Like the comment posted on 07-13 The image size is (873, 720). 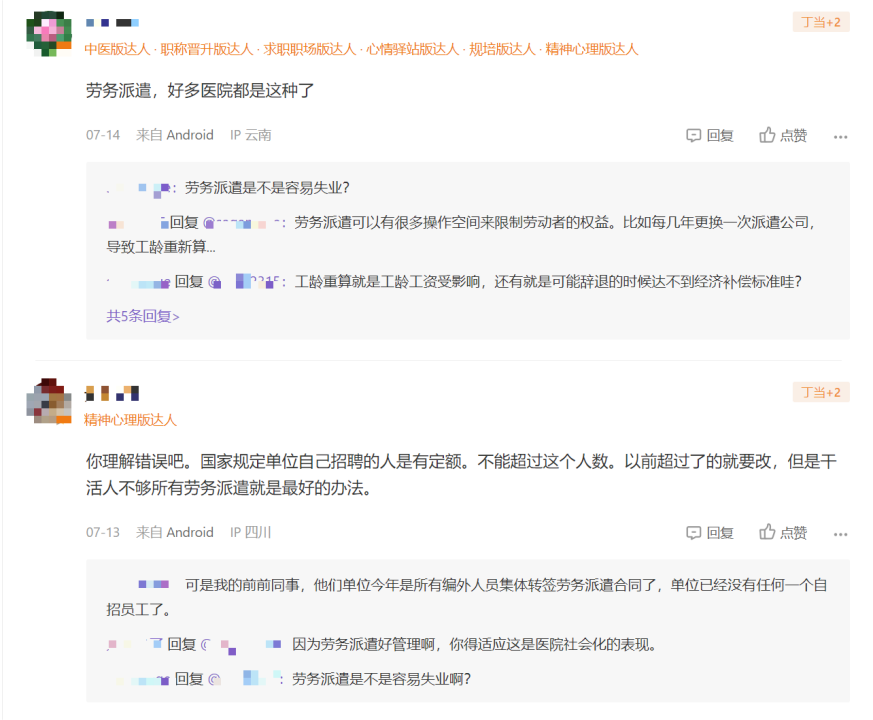pyautogui.click(x=783, y=533)
